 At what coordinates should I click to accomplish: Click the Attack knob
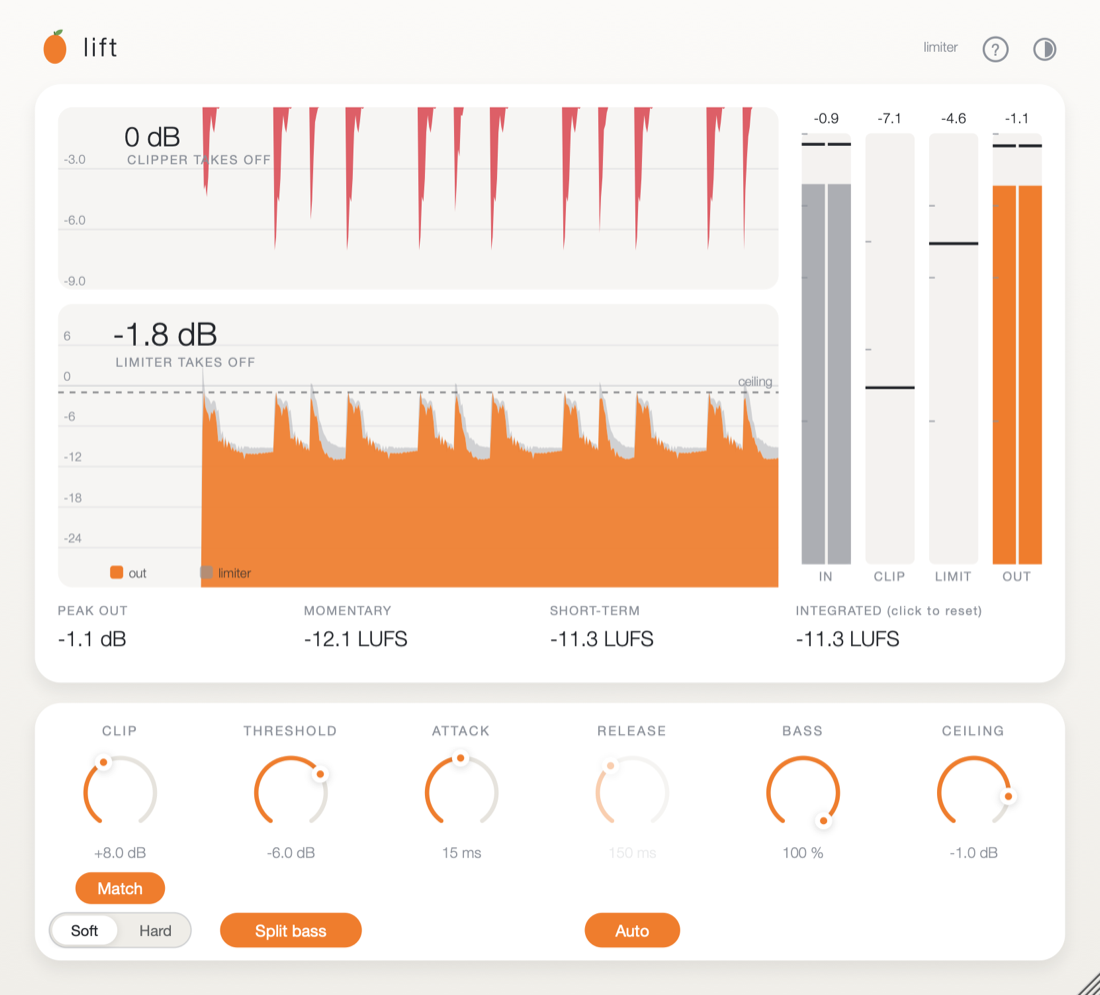[x=461, y=792]
